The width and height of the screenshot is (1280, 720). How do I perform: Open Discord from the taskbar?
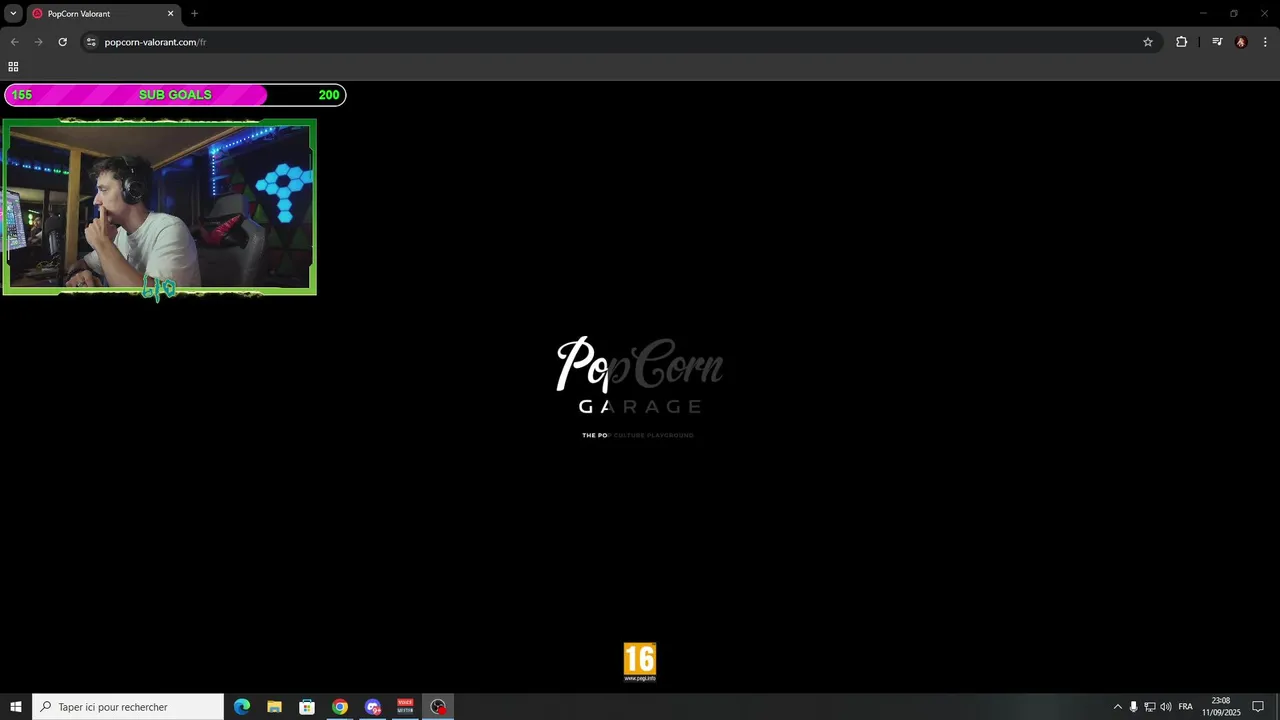[x=373, y=707]
